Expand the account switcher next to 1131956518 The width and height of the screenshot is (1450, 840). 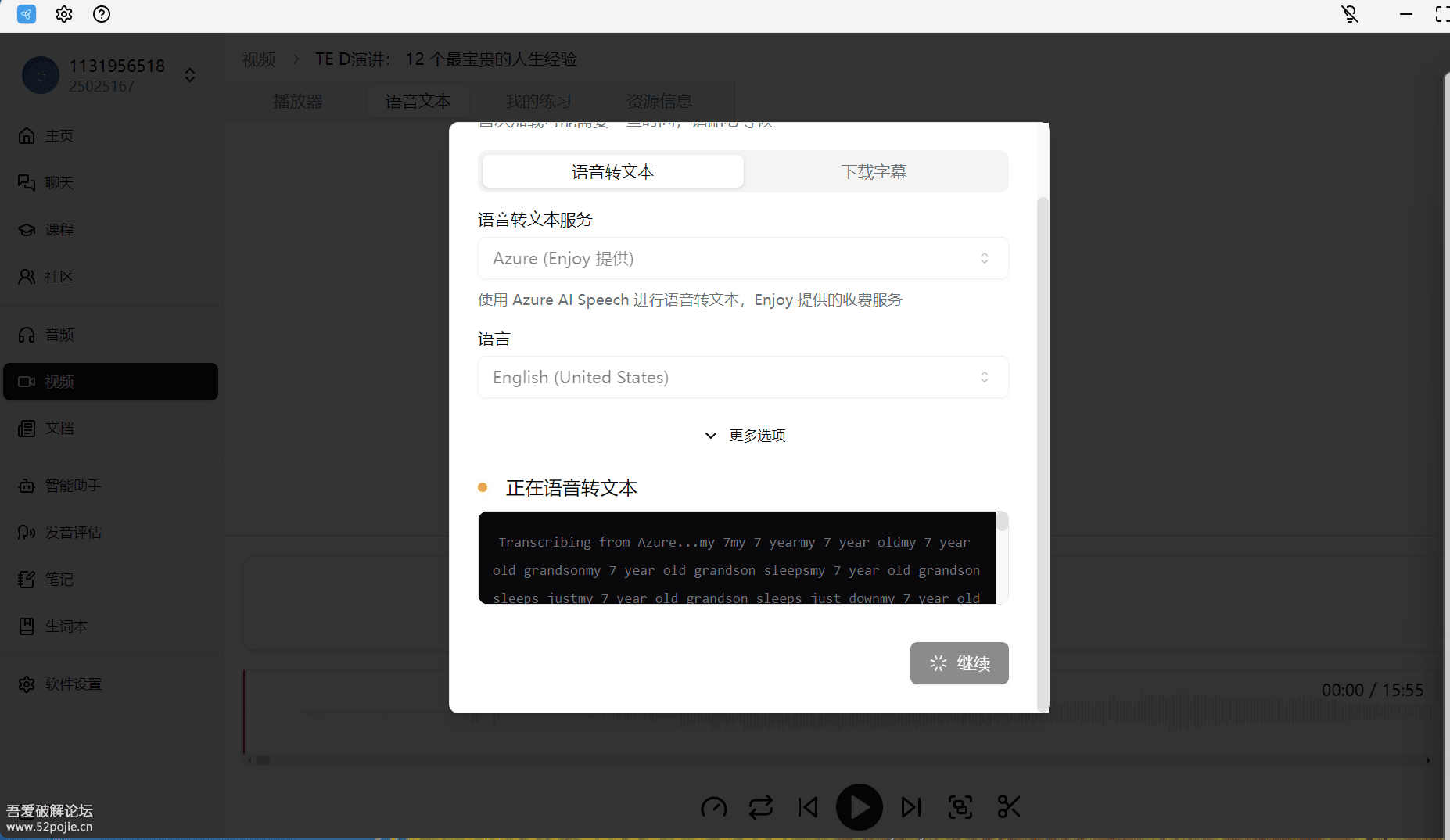coord(190,75)
